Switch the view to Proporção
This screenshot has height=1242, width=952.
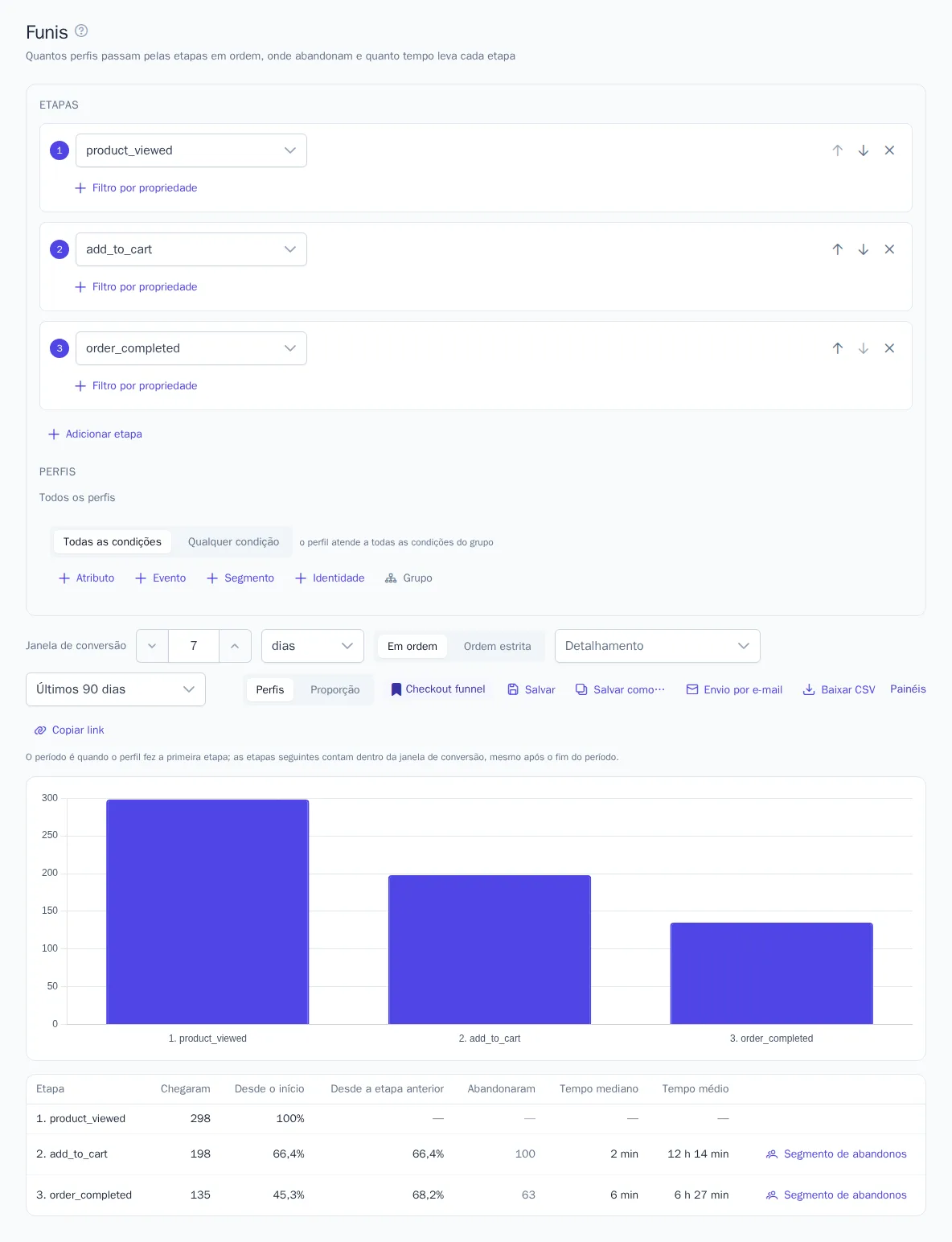point(335,689)
